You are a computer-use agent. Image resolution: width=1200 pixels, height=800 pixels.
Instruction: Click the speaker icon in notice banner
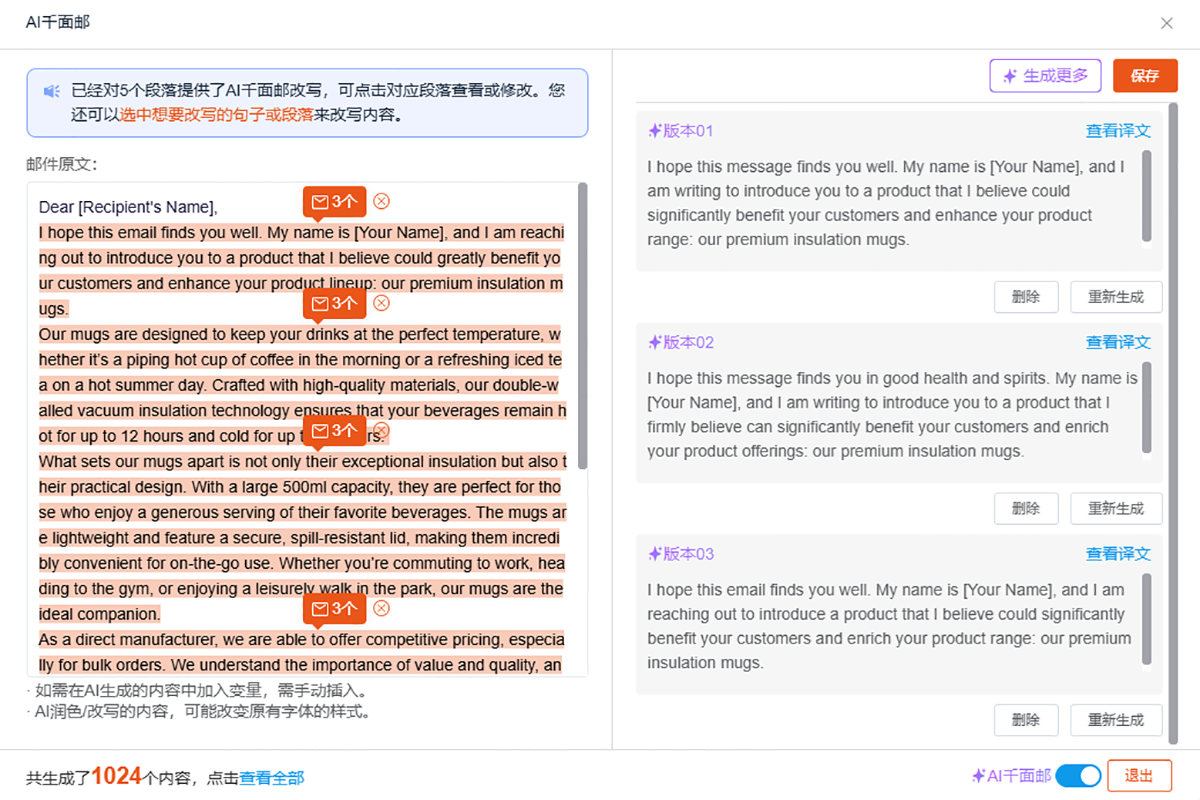(52, 91)
